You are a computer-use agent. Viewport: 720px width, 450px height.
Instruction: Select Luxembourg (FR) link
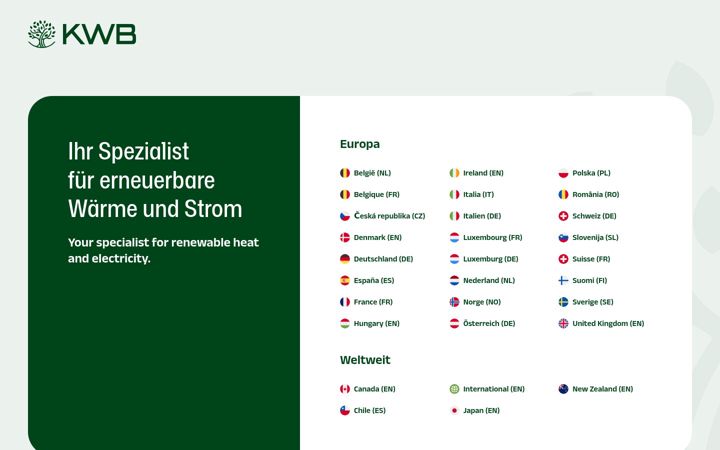point(493,238)
